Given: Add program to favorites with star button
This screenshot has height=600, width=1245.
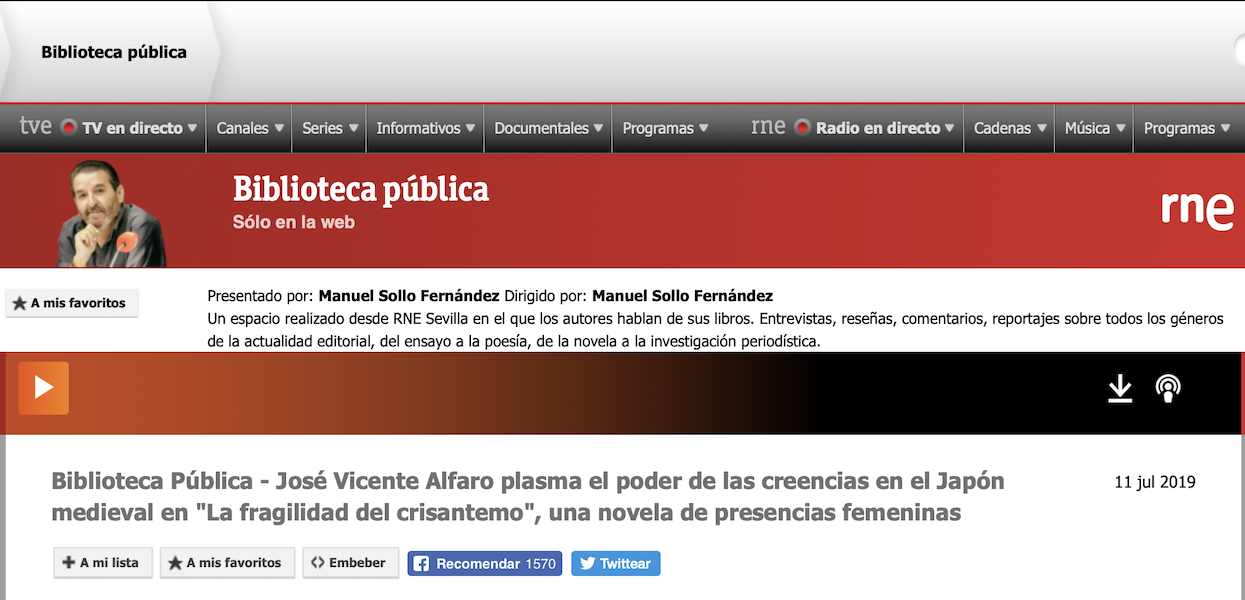Looking at the screenshot, I should pos(71,303).
